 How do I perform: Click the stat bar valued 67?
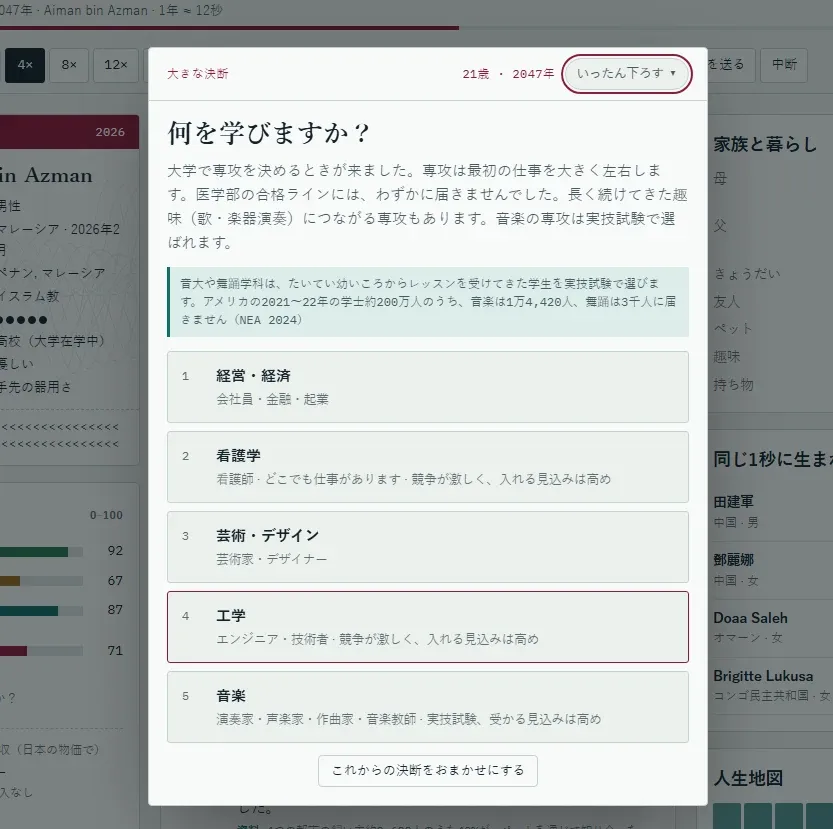41,581
